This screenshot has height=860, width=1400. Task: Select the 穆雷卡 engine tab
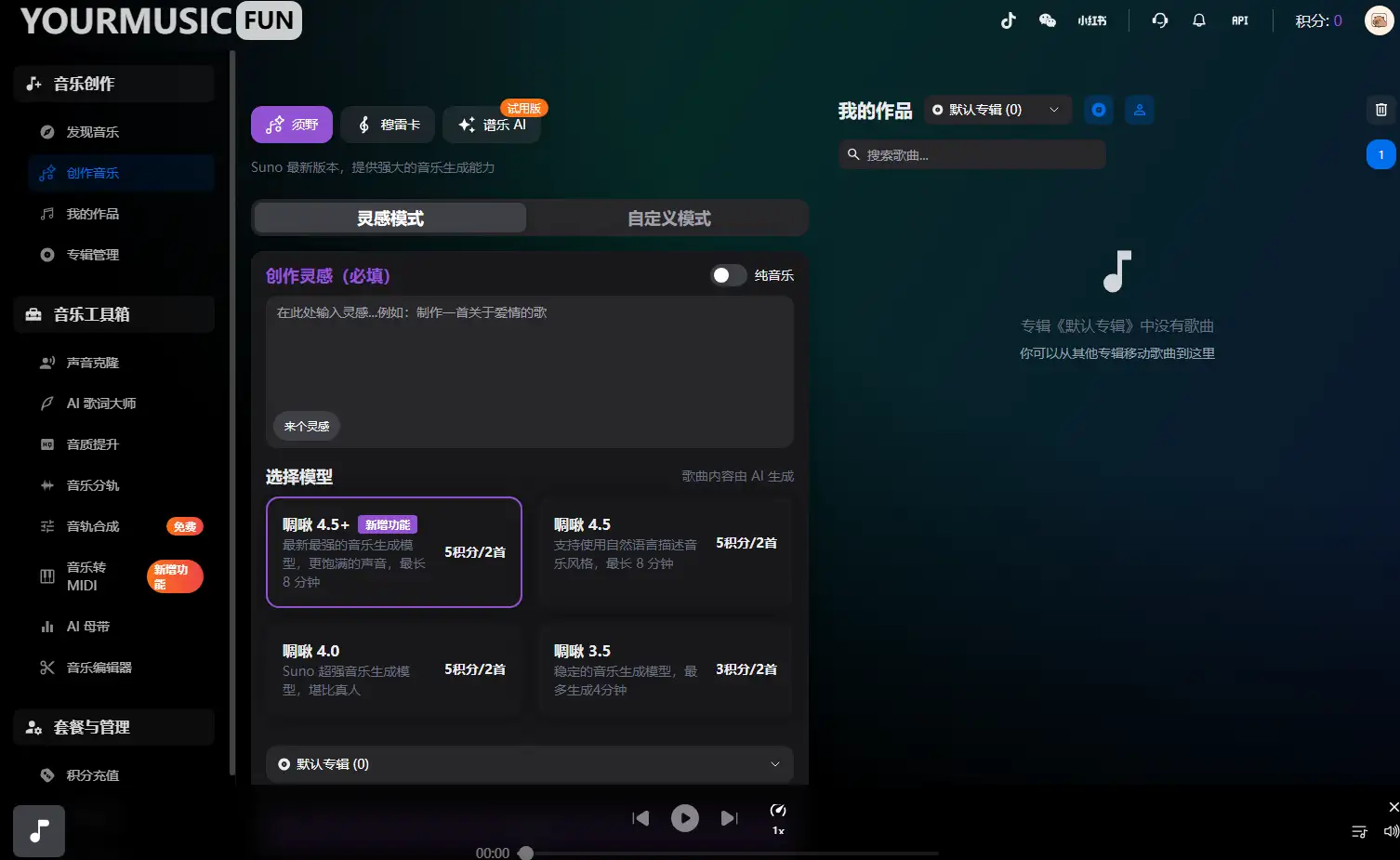pos(388,125)
